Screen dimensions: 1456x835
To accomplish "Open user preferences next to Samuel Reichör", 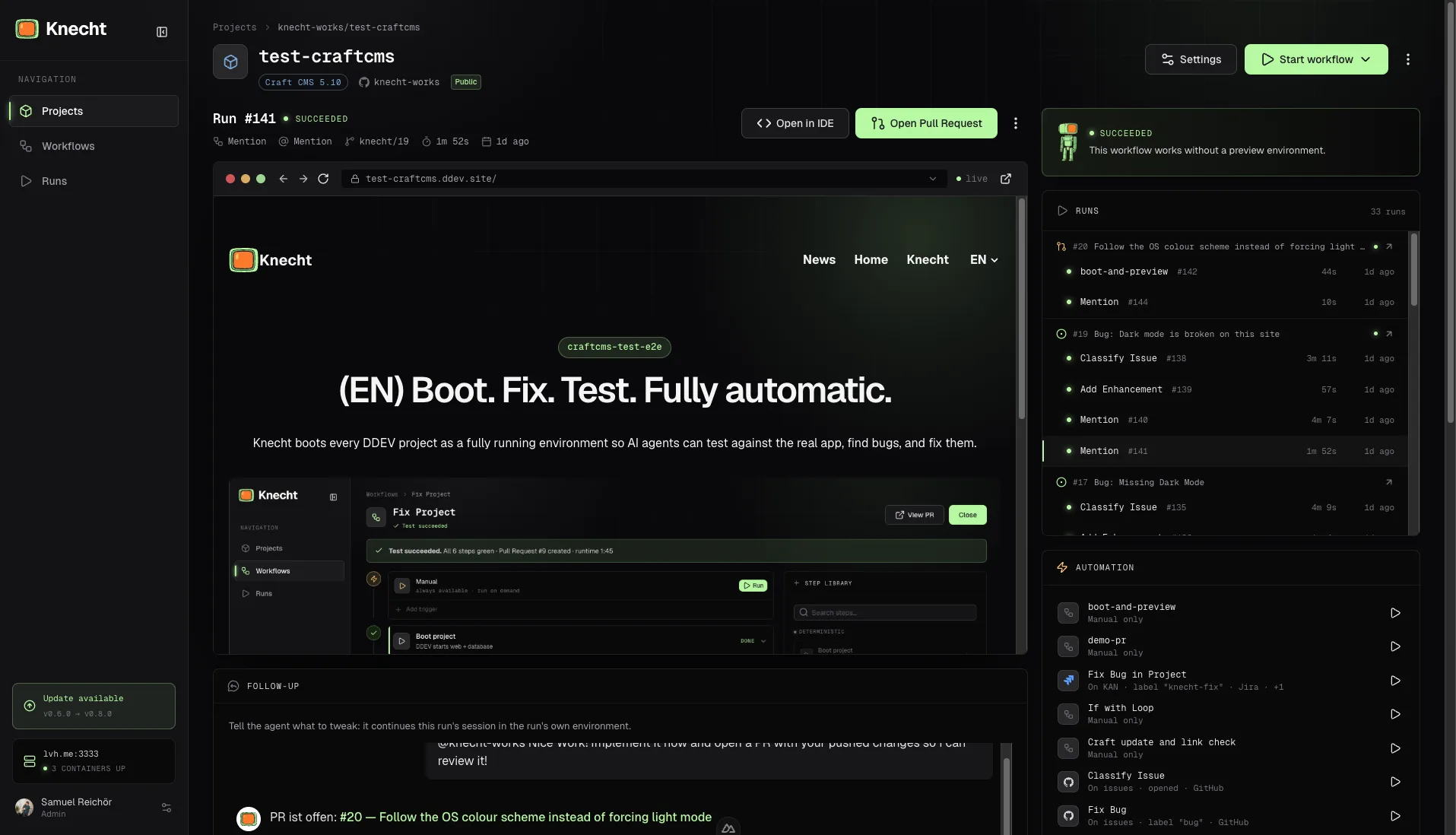I will tap(167, 808).
